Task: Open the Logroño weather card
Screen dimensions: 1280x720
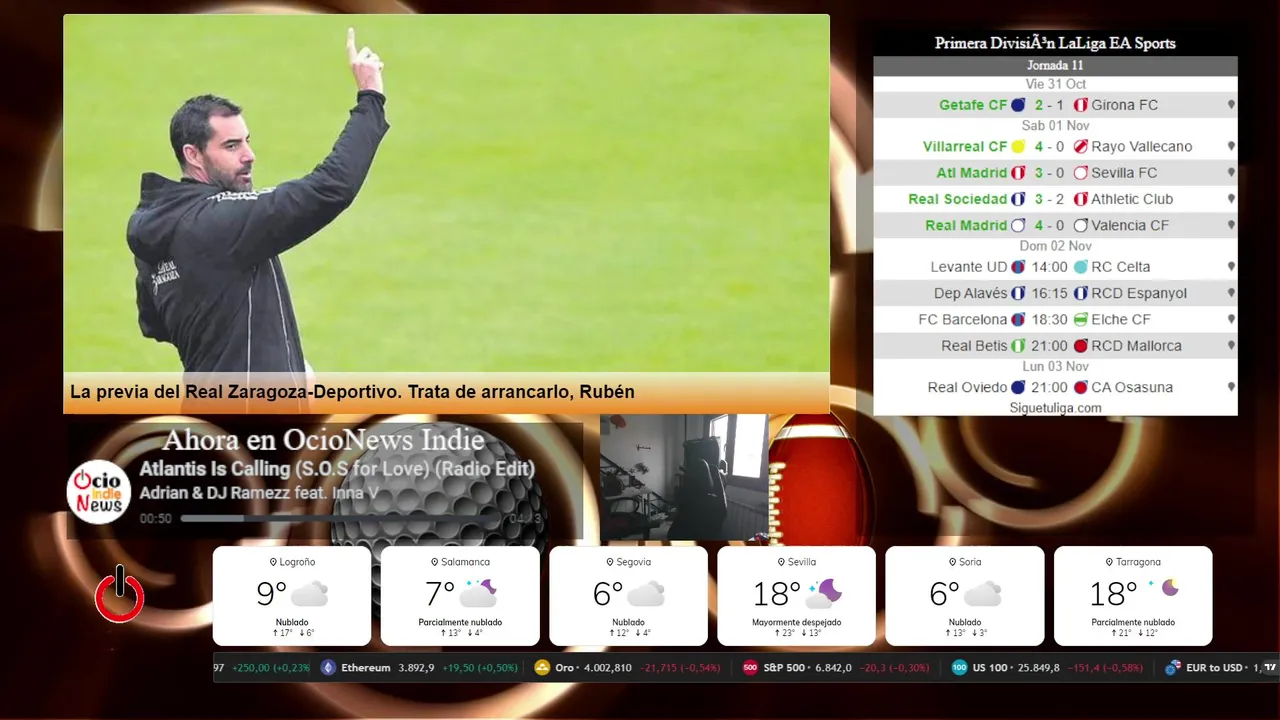Action: [x=292, y=596]
